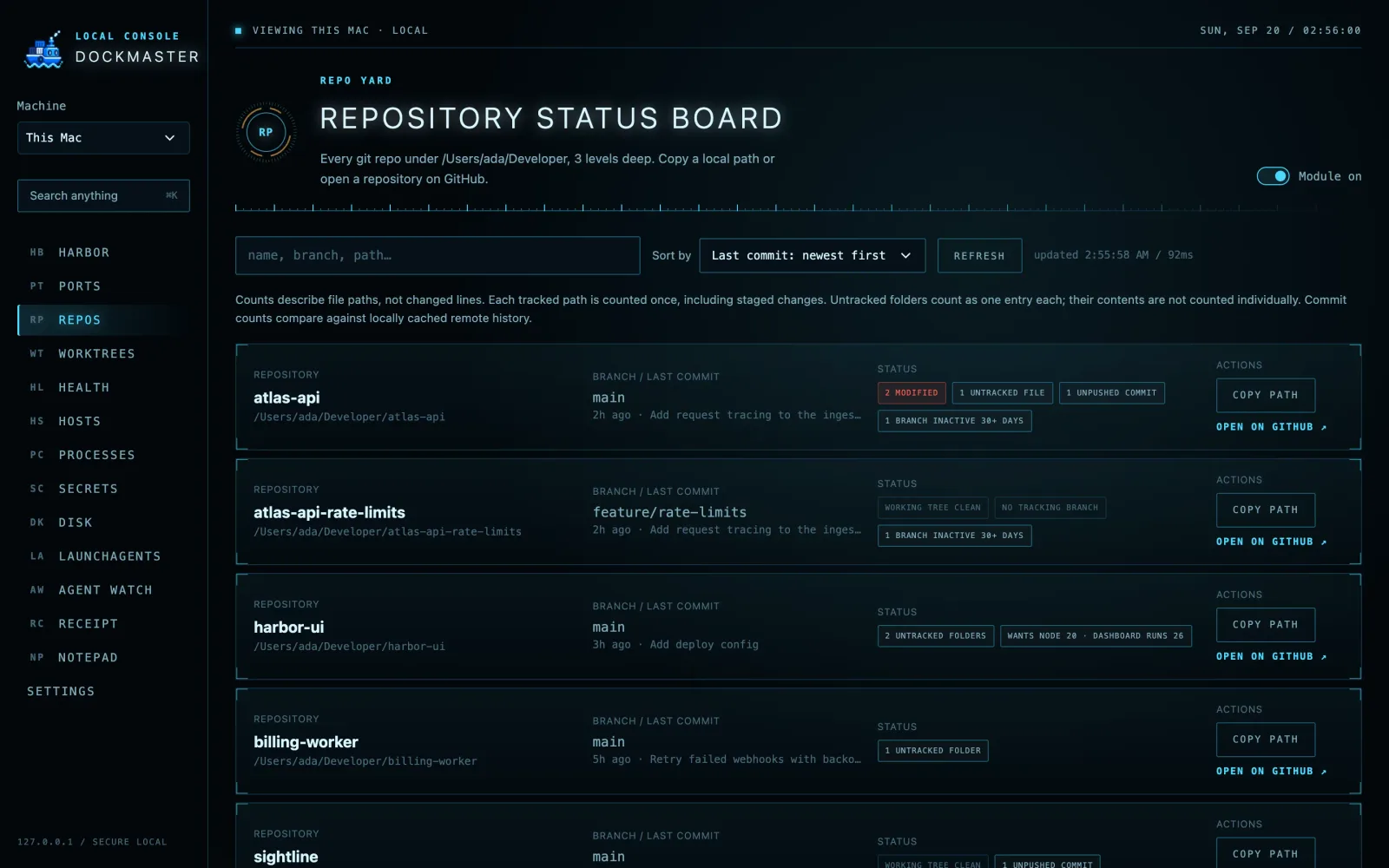This screenshot has width=1389, height=868.
Task: Click the Dockmaster ship logo
Action: (43, 49)
